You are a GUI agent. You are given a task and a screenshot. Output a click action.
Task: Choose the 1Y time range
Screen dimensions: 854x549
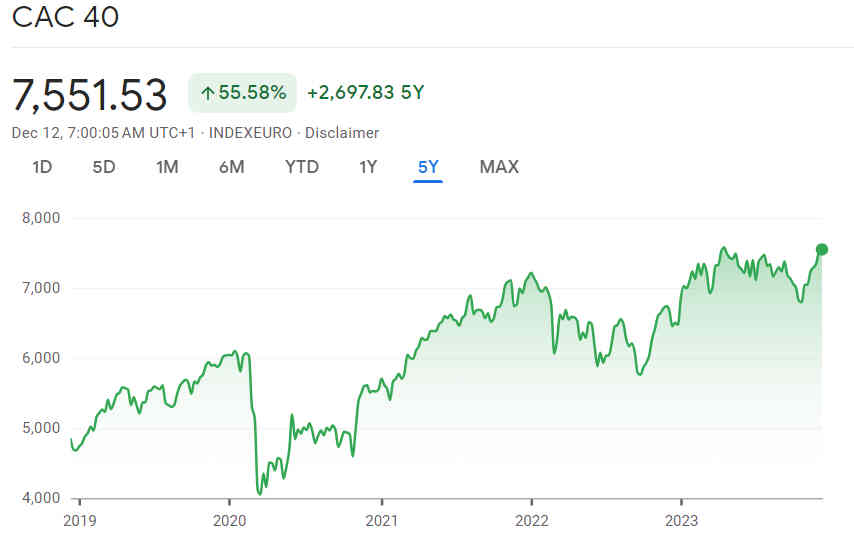tap(368, 167)
